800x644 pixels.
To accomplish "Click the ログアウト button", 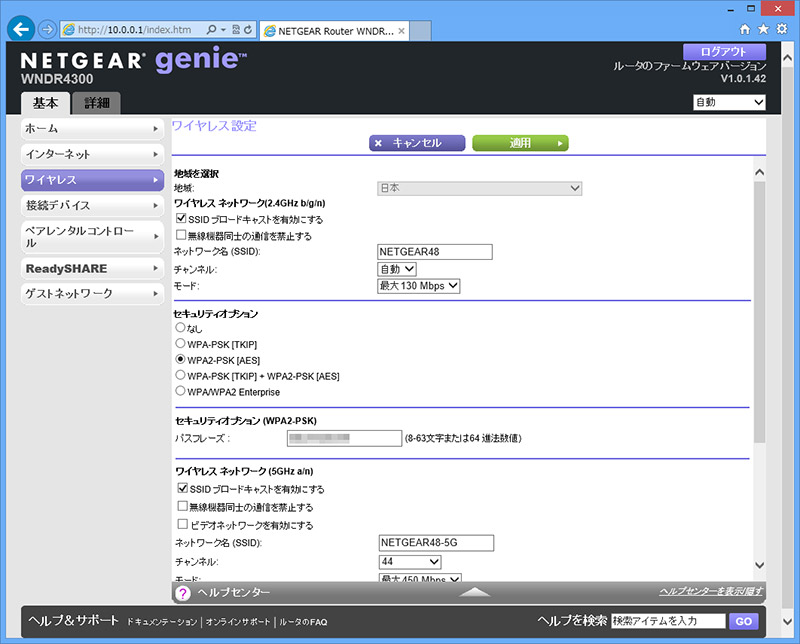I will click(x=724, y=51).
